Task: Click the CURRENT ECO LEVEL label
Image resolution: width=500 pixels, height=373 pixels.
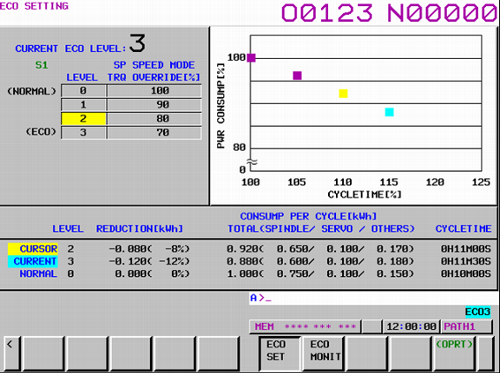Action: click(71, 49)
